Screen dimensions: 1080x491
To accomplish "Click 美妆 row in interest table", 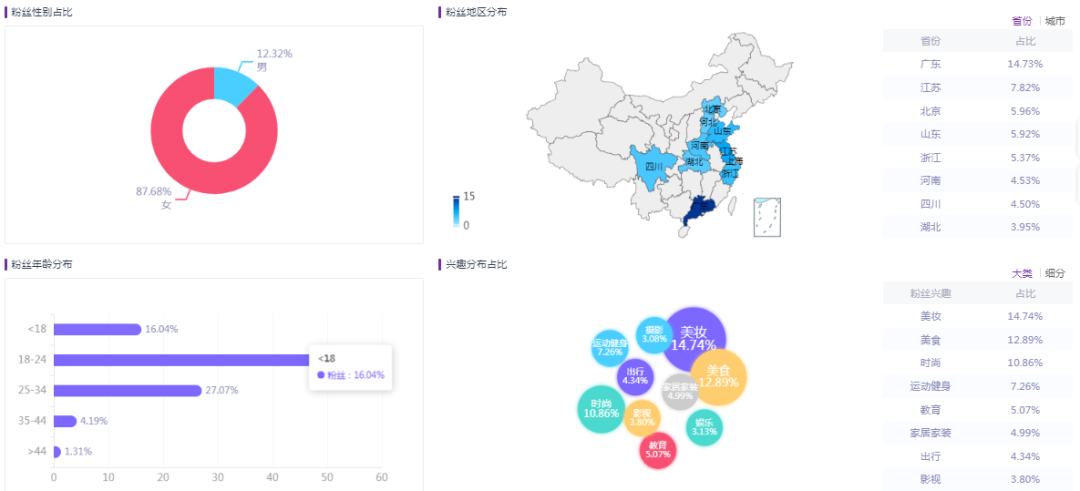I will tap(977, 317).
